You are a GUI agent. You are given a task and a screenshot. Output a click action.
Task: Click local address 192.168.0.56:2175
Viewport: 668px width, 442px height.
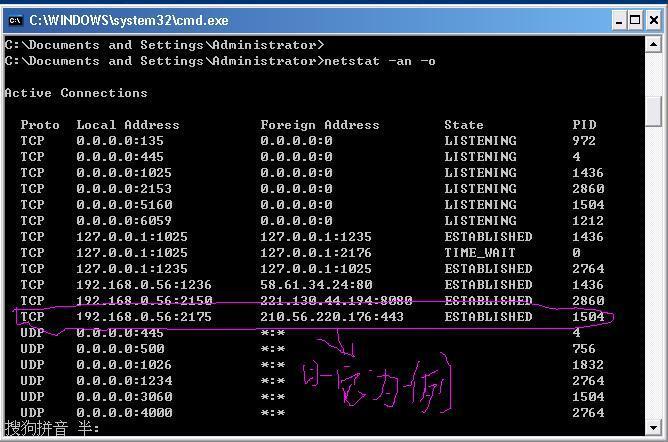144,317
